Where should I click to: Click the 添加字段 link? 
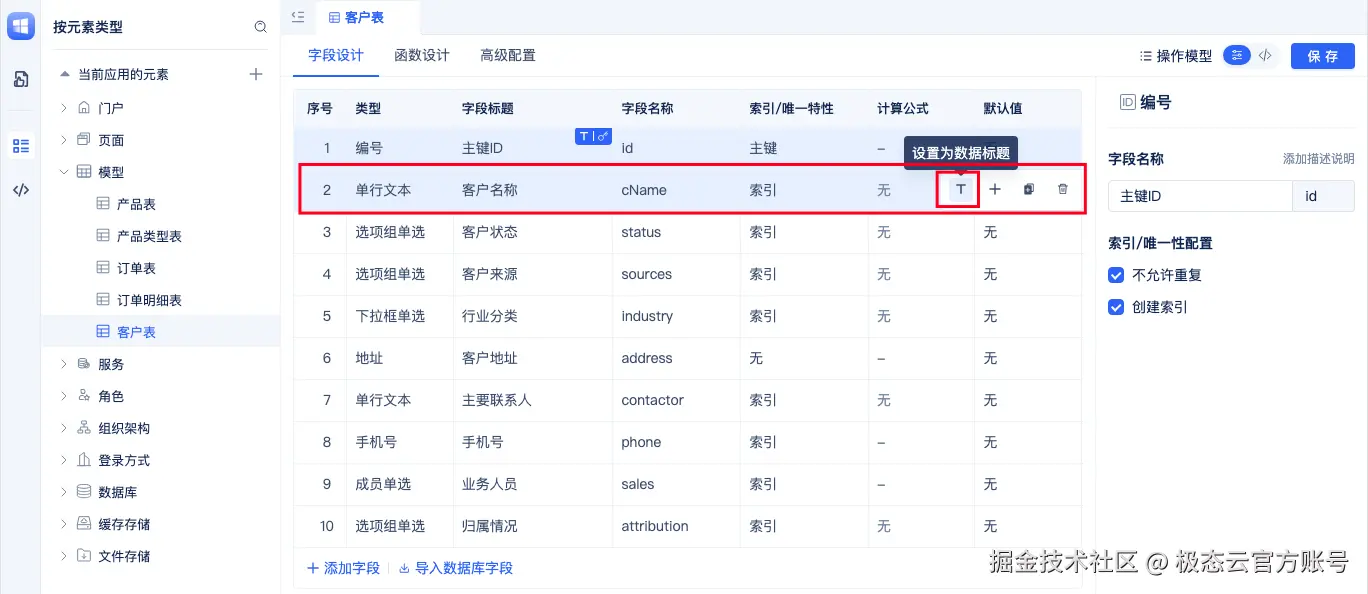[x=344, y=568]
